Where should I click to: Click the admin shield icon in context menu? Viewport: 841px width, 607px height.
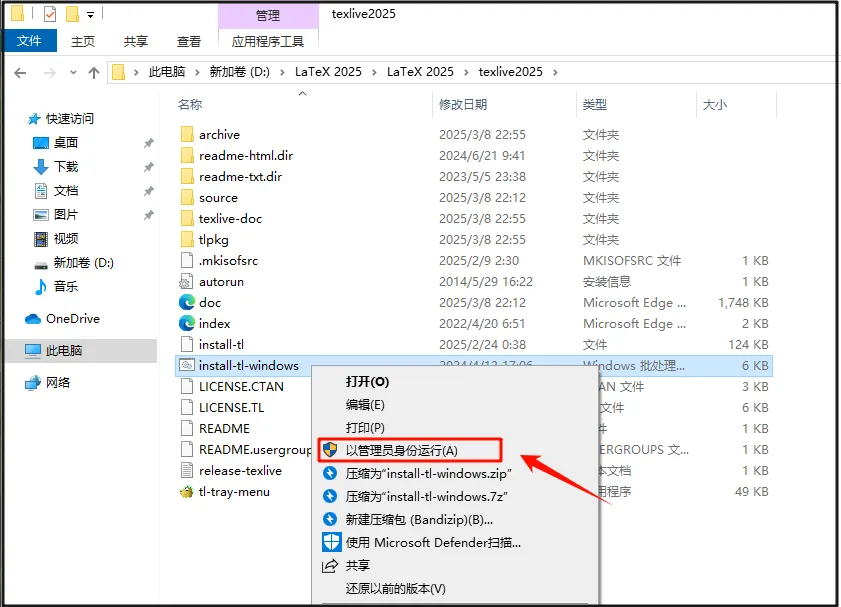(x=330, y=450)
